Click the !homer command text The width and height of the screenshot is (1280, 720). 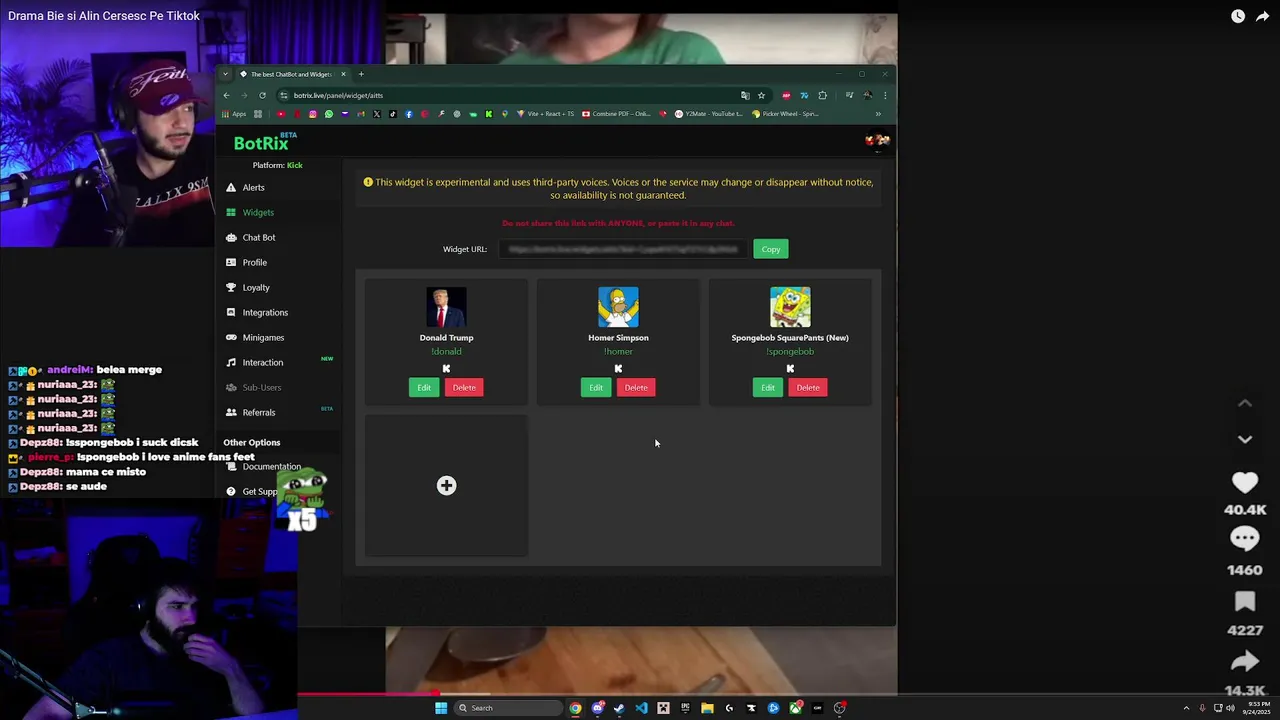click(x=618, y=351)
